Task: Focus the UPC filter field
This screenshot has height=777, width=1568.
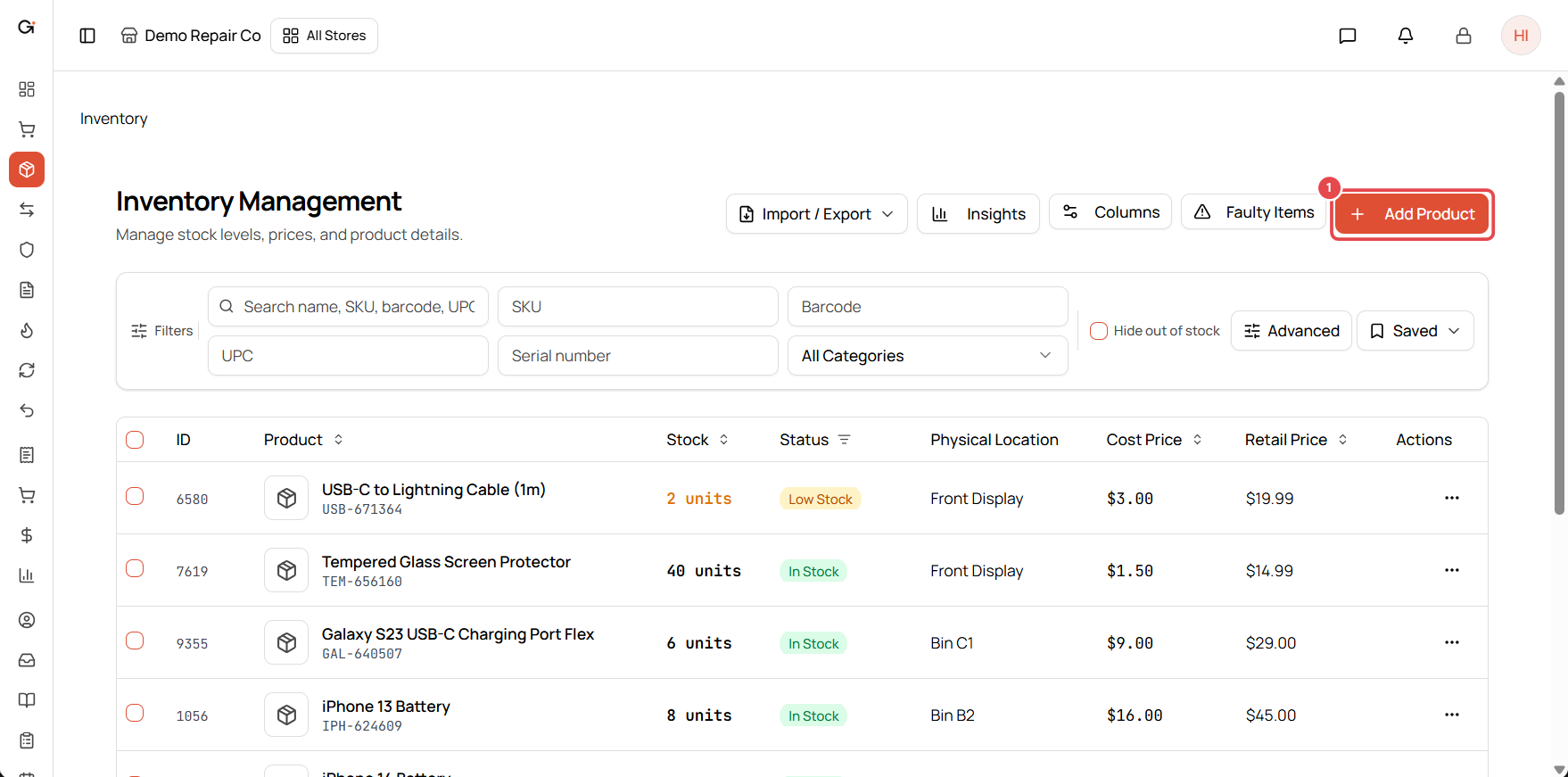Action: tap(348, 356)
